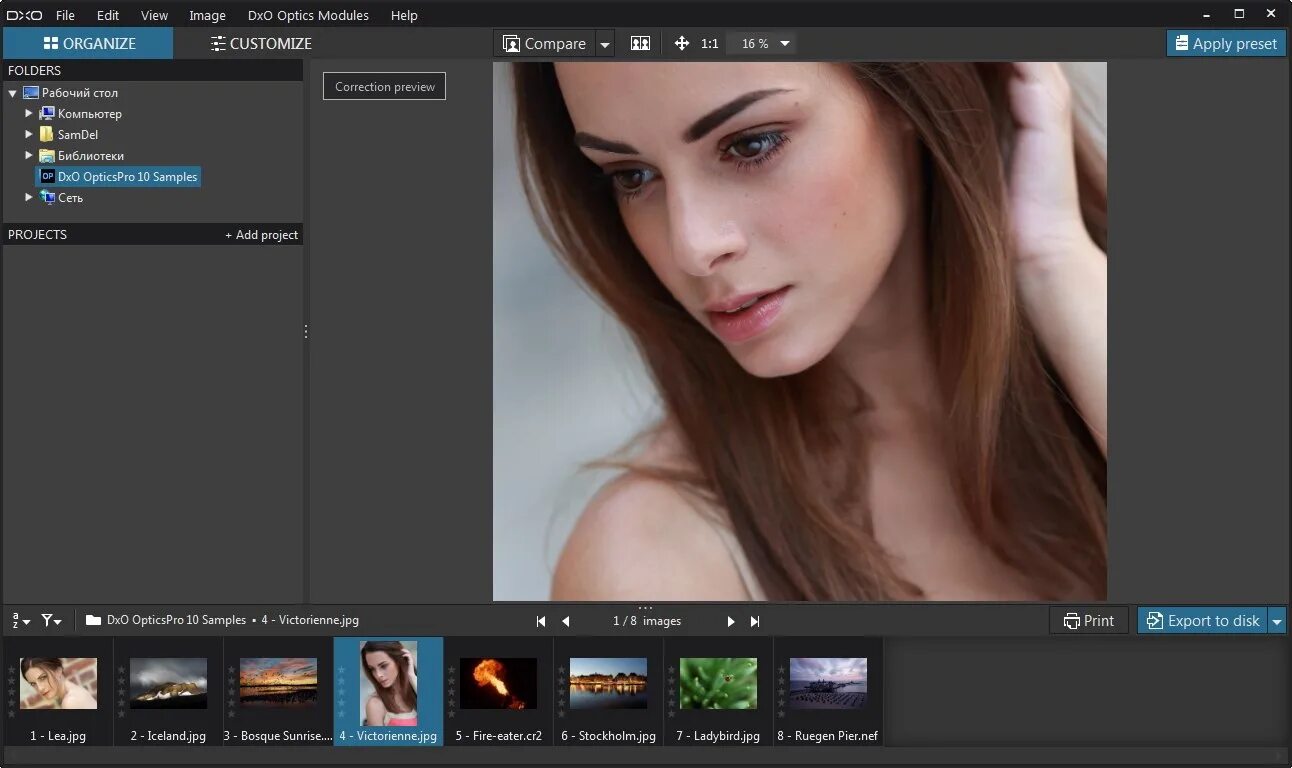The image size is (1292, 768).
Task: Open the Edit menu
Action: (x=108, y=15)
